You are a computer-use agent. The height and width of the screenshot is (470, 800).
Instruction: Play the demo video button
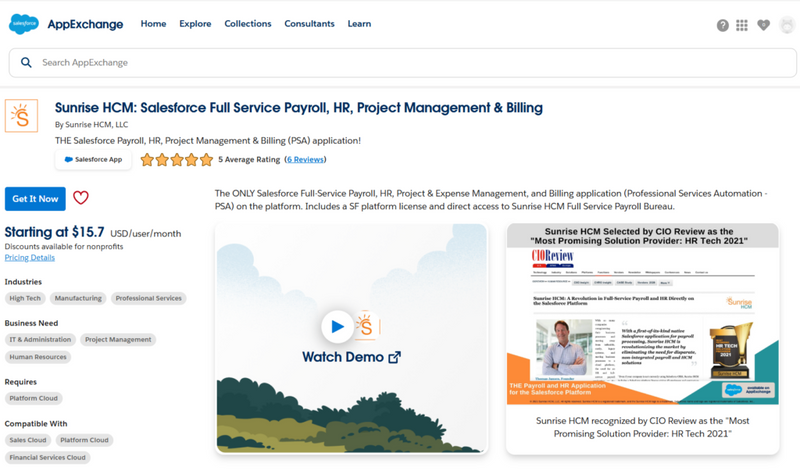click(337, 326)
